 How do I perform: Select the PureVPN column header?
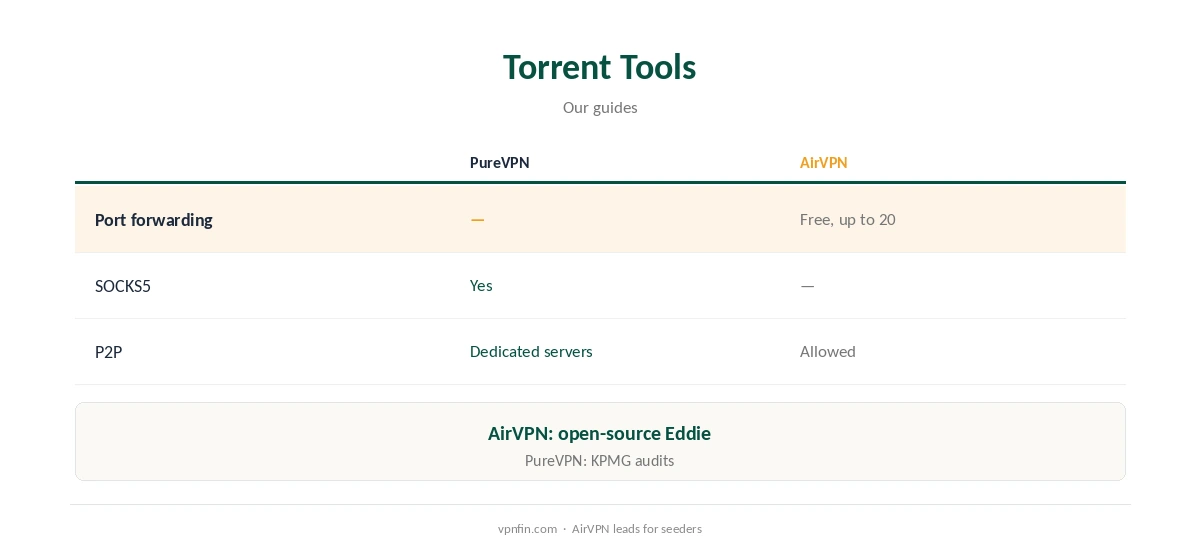point(500,163)
